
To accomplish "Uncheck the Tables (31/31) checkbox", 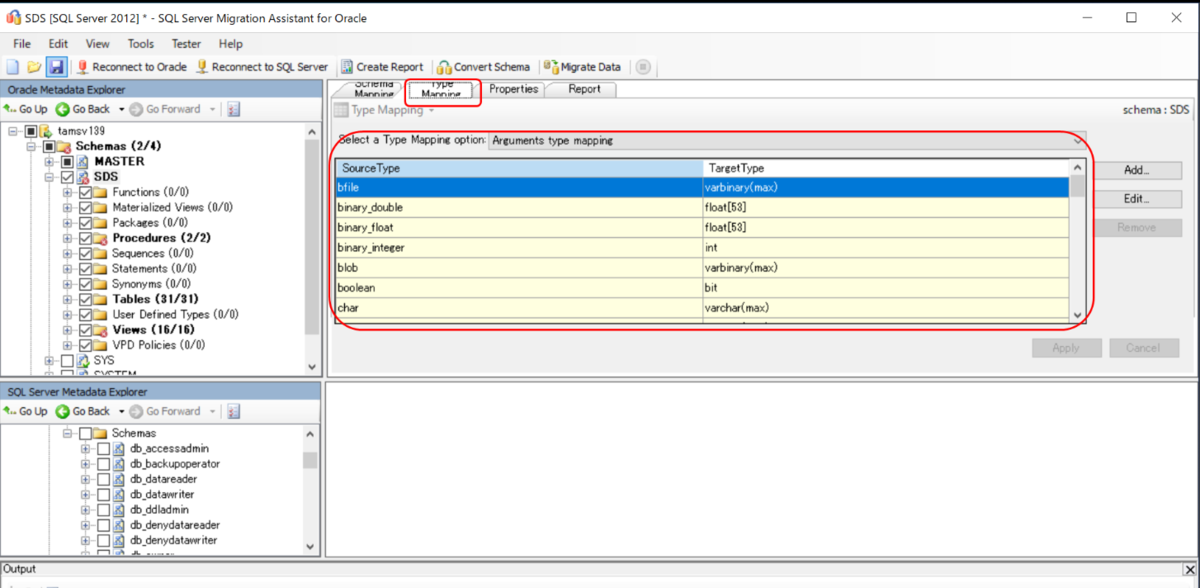I will pyautogui.click(x=85, y=299).
